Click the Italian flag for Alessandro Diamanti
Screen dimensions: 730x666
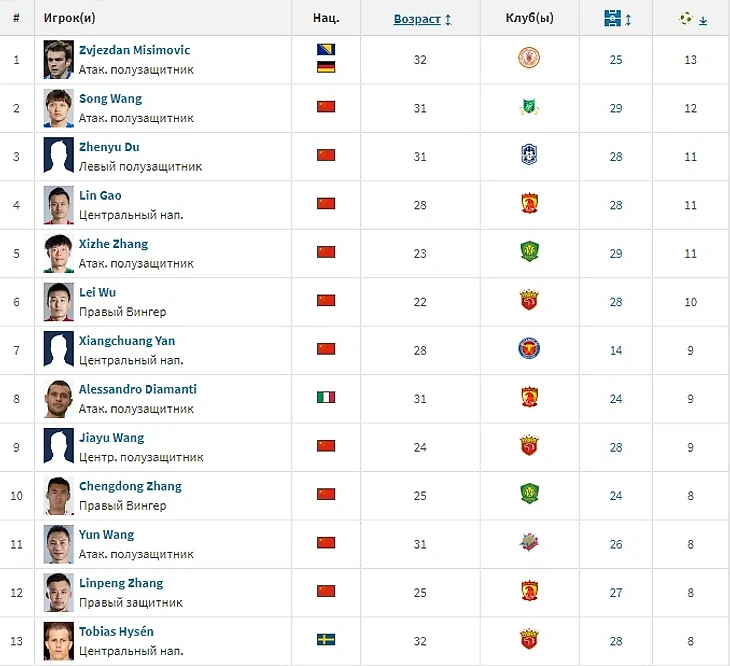coord(326,397)
